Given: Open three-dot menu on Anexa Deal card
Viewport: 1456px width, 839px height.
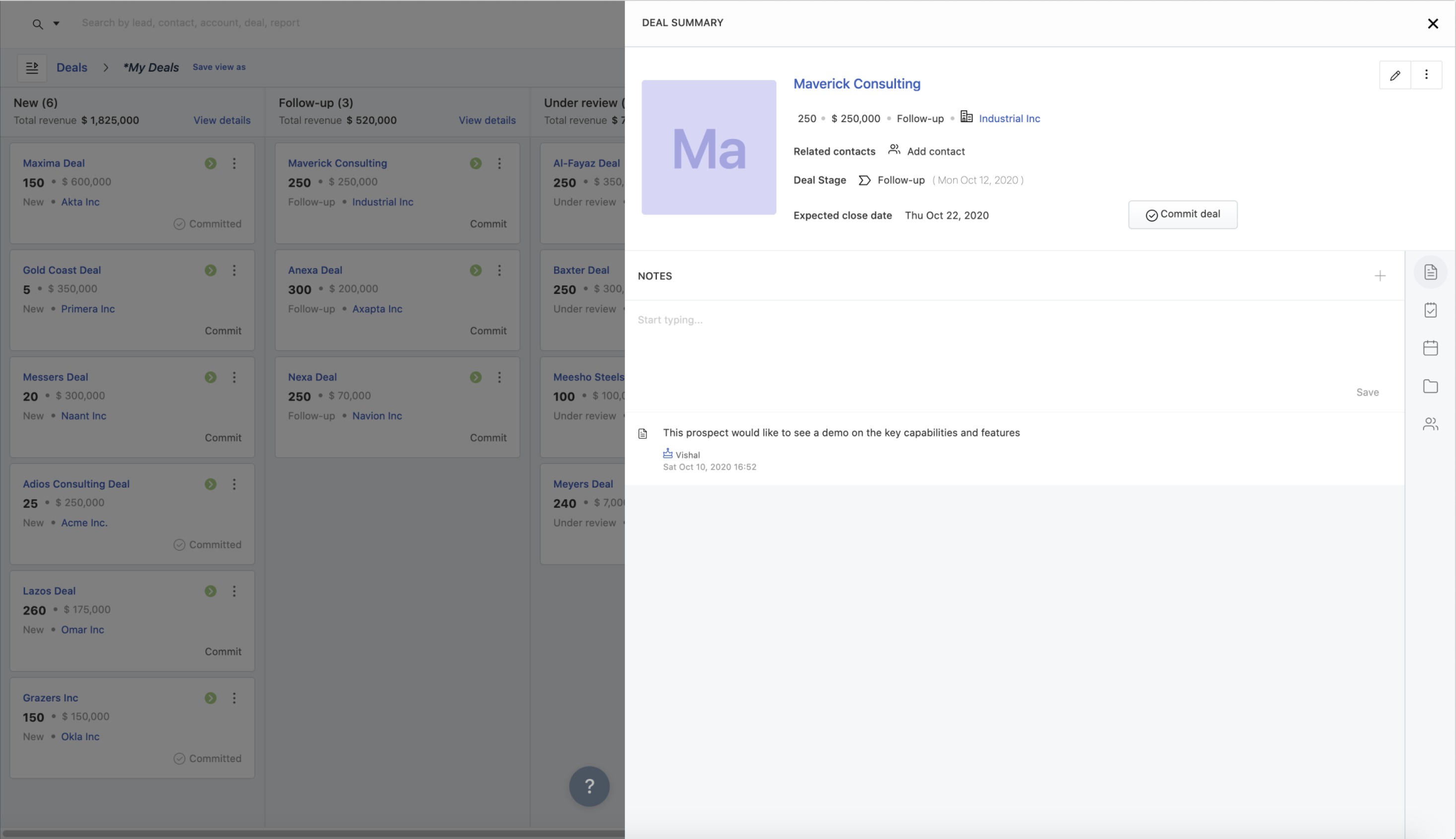Looking at the screenshot, I should (x=499, y=270).
